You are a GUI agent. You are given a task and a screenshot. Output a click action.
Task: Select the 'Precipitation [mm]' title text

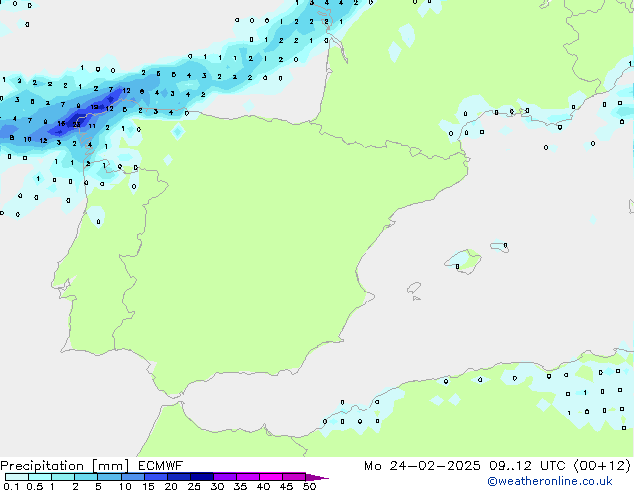[x=65, y=466]
